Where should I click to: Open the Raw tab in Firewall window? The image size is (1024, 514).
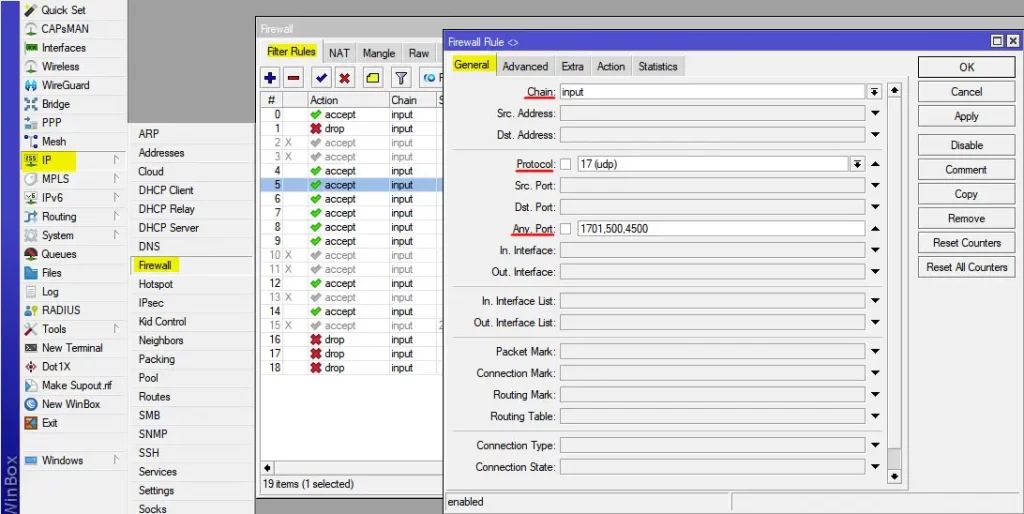pyautogui.click(x=419, y=53)
